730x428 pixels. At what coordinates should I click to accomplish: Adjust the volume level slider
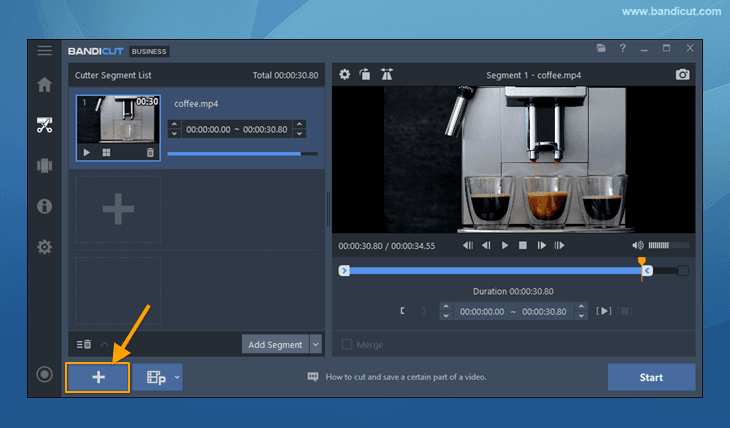669,245
